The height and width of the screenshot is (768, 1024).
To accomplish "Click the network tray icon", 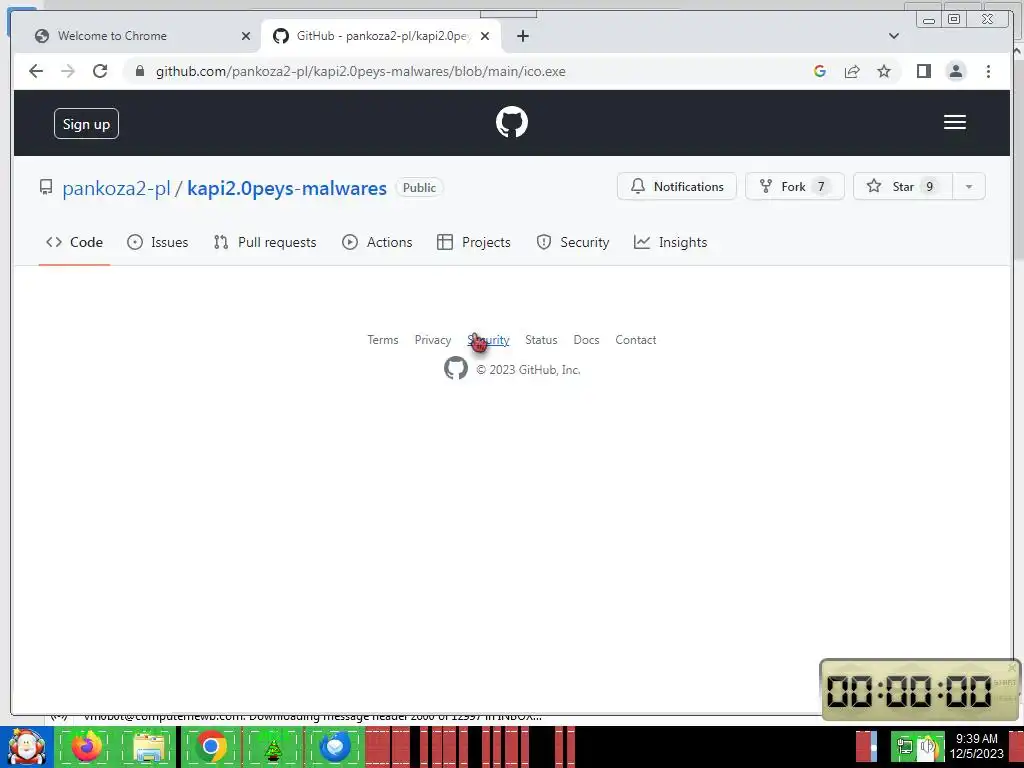I will point(905,746).
